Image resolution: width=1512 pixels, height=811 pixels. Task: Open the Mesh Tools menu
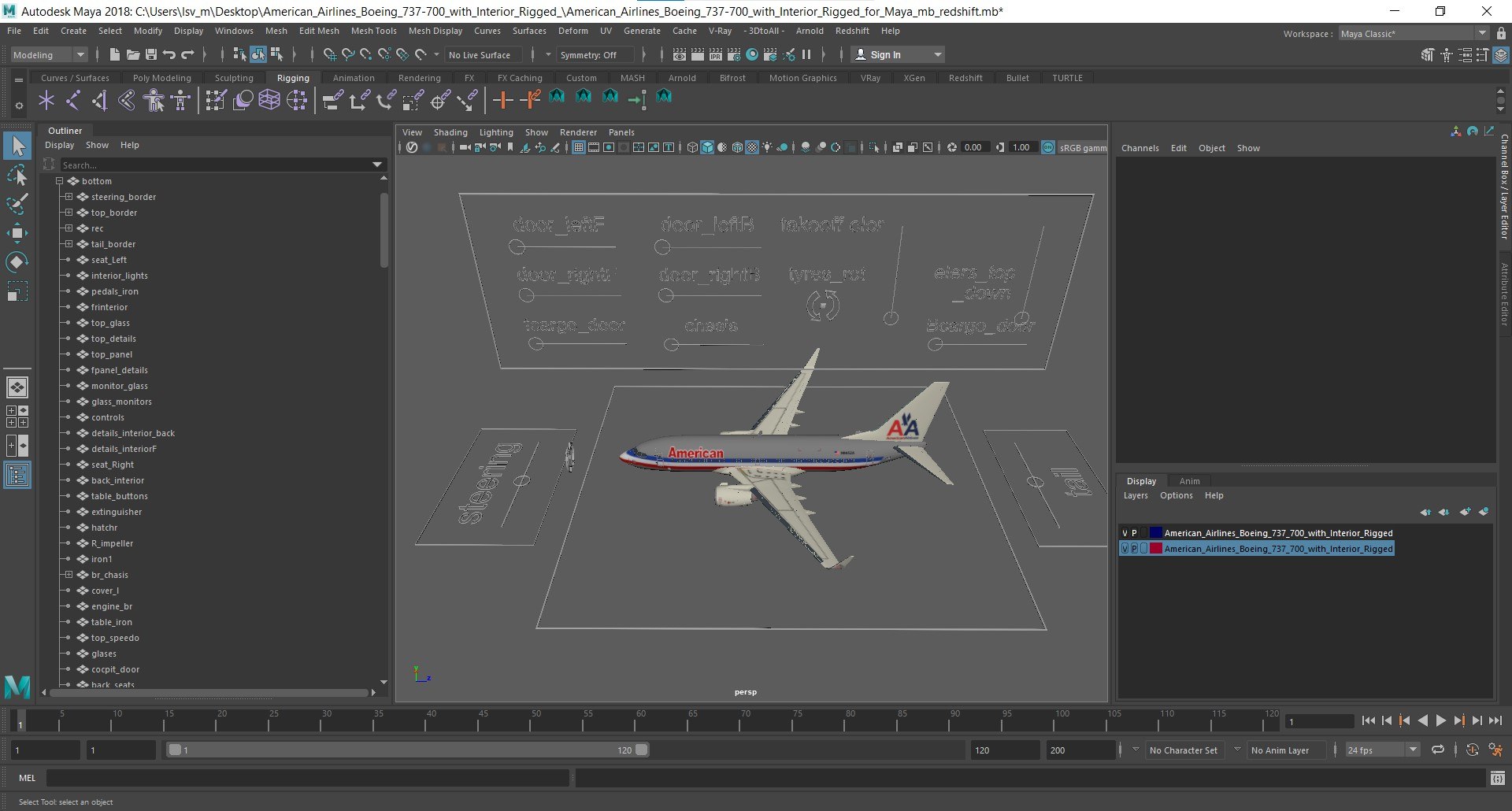[x=373, y=31]
